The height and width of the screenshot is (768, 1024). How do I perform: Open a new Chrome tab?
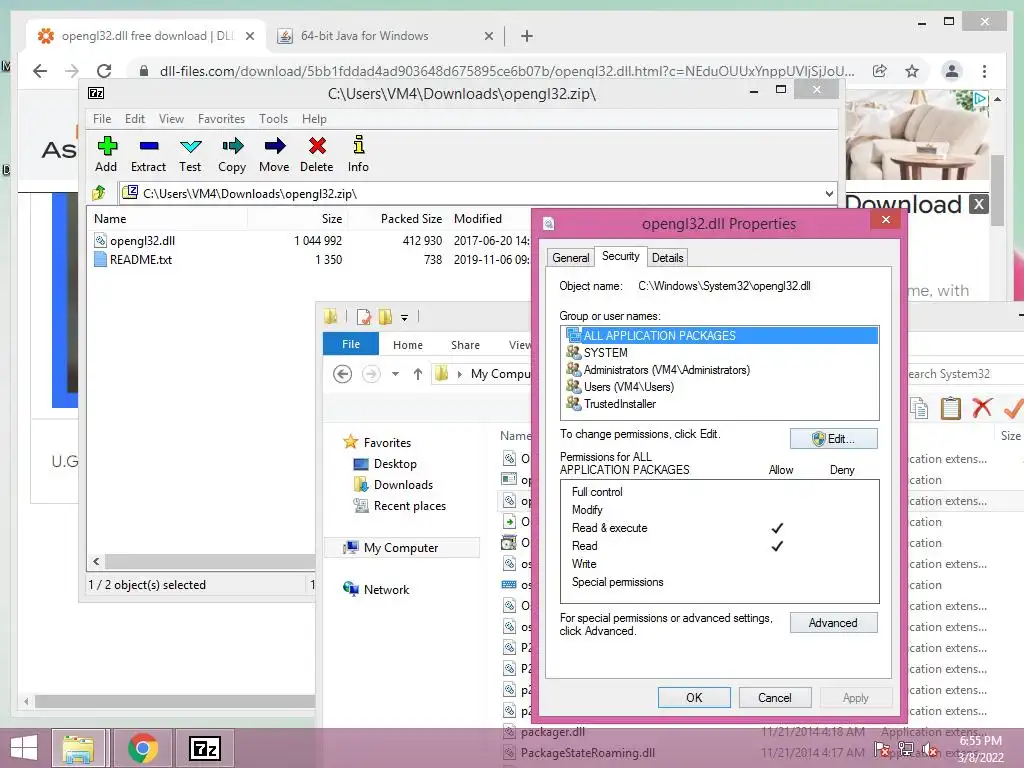pos(527,36)
